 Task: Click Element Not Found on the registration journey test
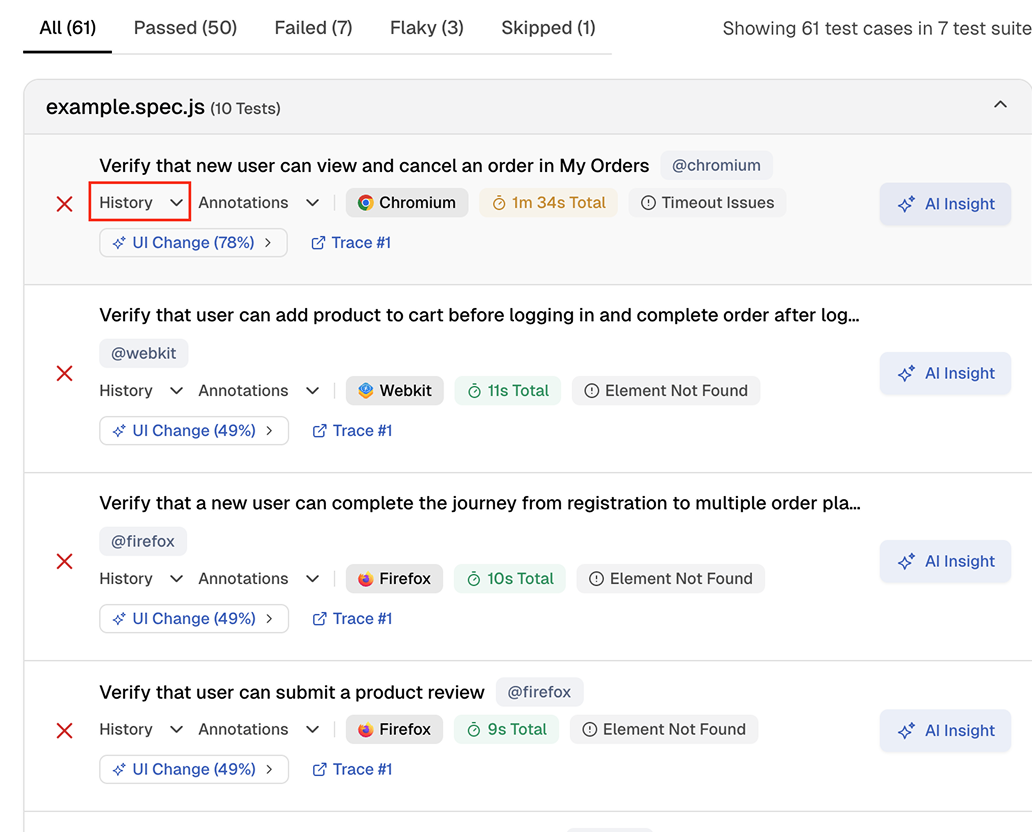(671, 579)
